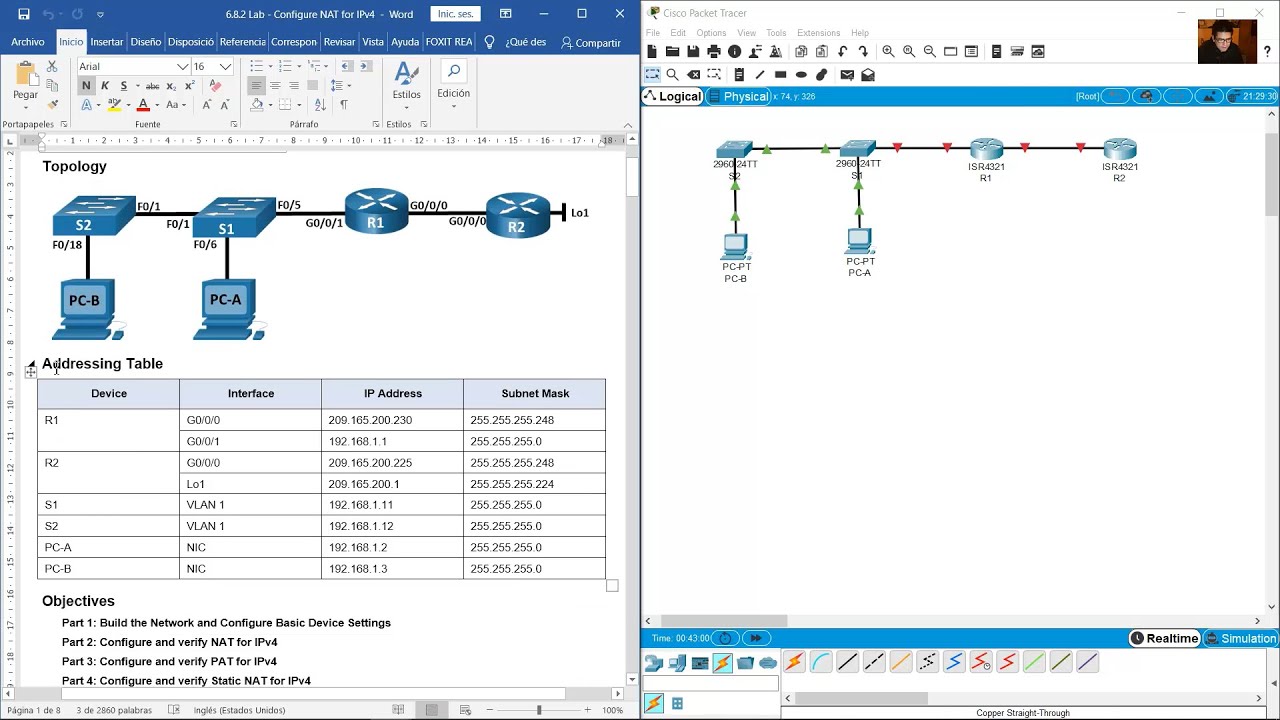
Task: Select the Console cable light-blue connection
Action: click(x=821, y=662)
